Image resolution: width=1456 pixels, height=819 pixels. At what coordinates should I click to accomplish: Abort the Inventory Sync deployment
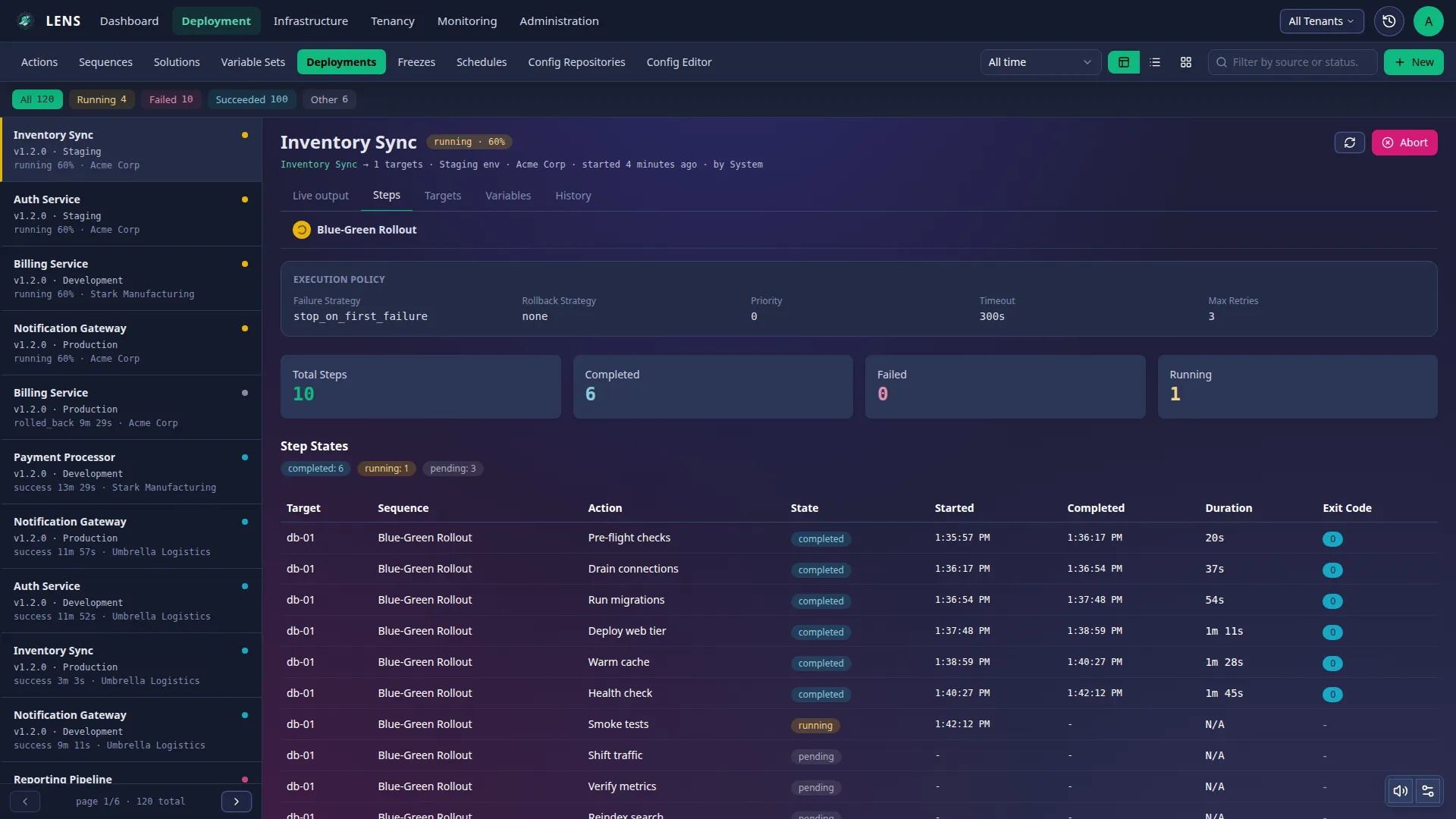(x=1404, y=143)
